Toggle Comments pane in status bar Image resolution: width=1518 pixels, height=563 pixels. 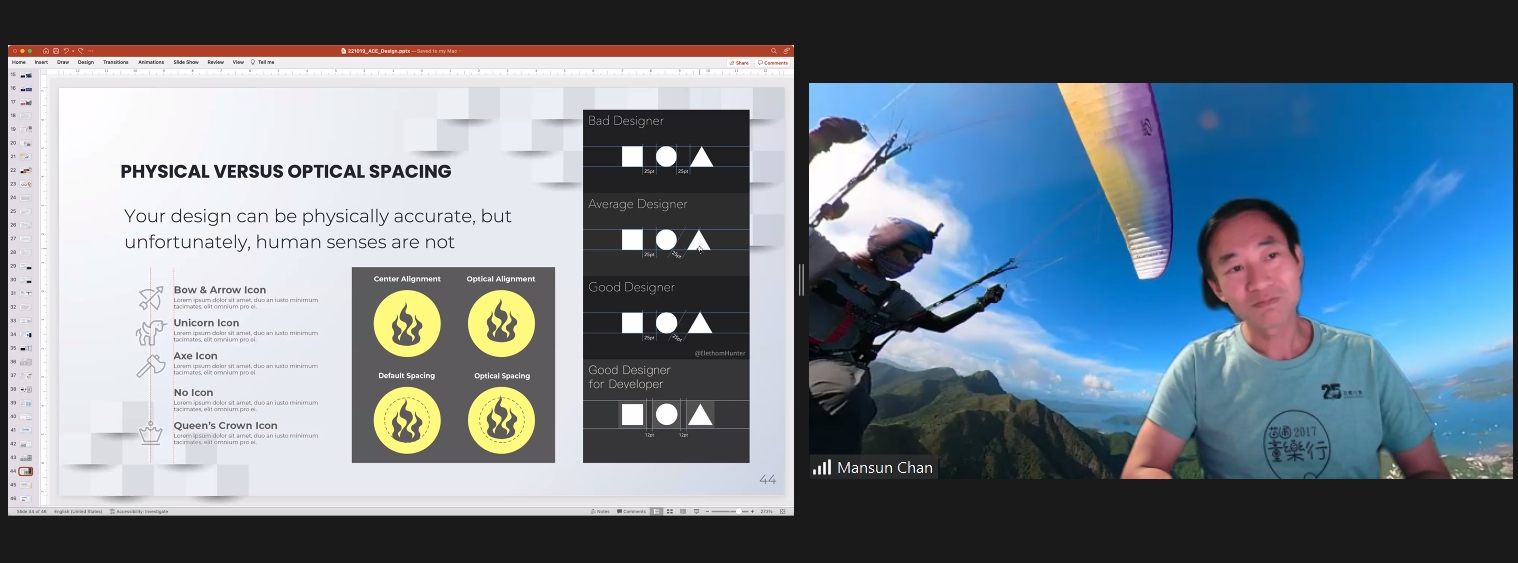pyautogui.click(x=634, y=511)
